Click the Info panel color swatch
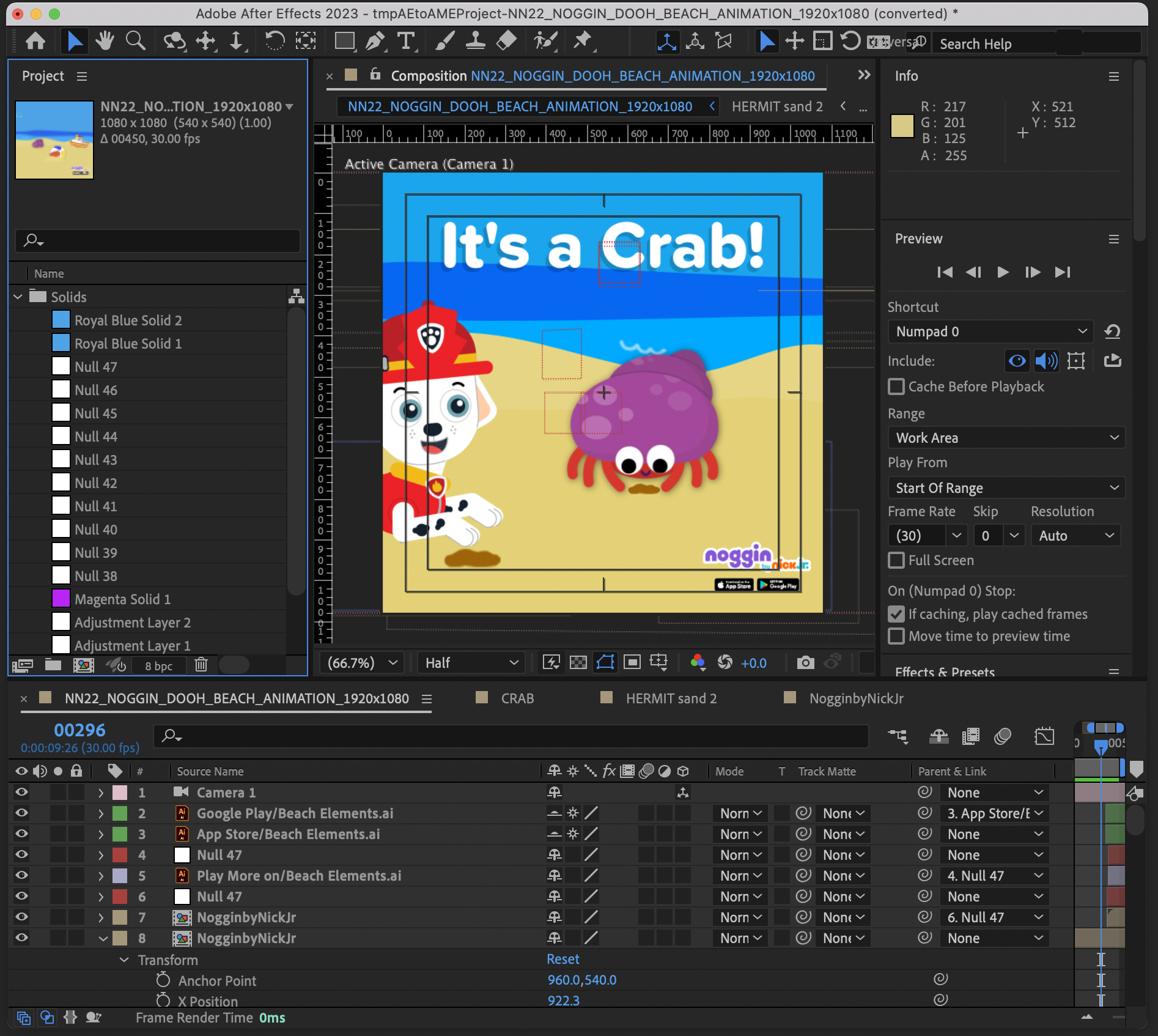The width and height of the screenshot is (1158, 1036). click(x=902, y=126)
